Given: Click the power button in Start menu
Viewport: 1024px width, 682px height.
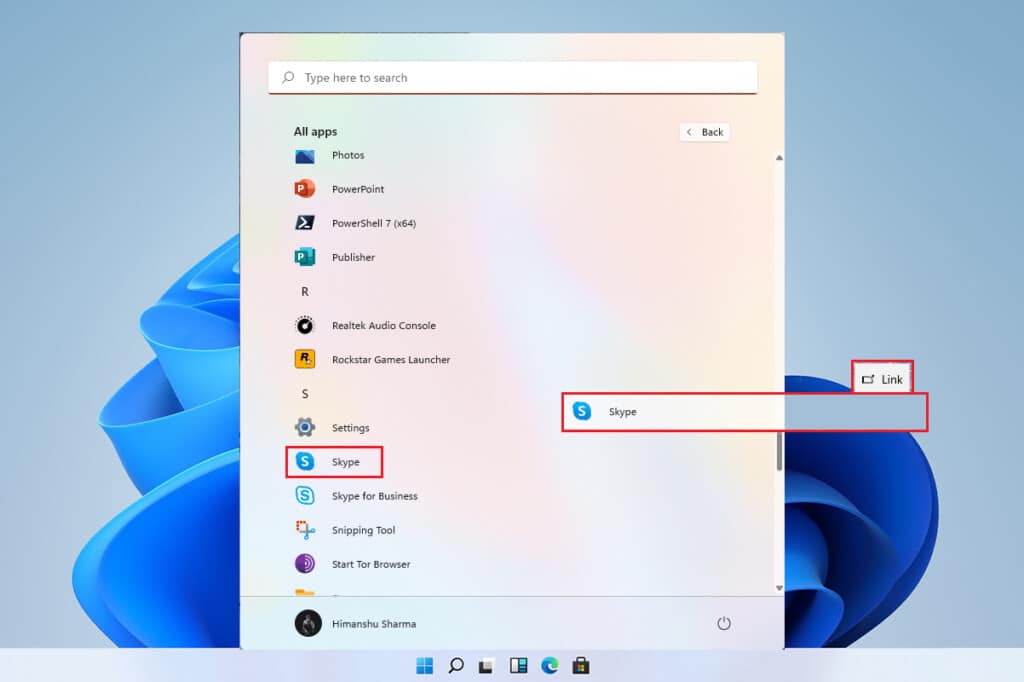Looking at the screenshot, I should (724, 623).
